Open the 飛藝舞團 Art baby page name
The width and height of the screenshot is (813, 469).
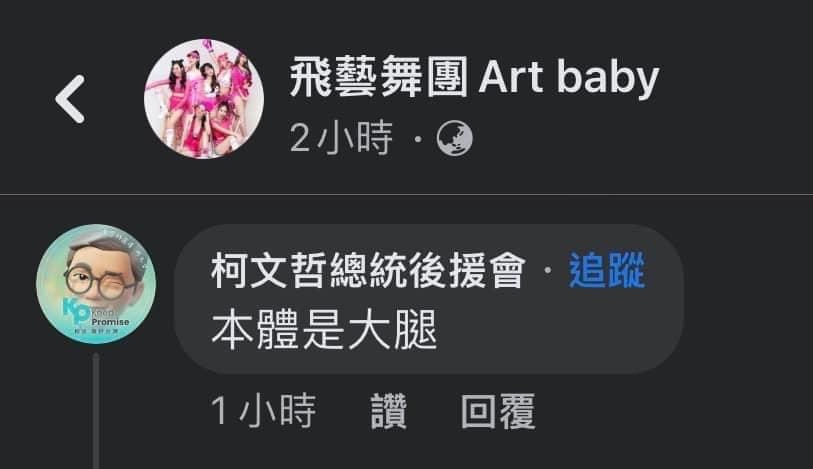tap(474, 78)
